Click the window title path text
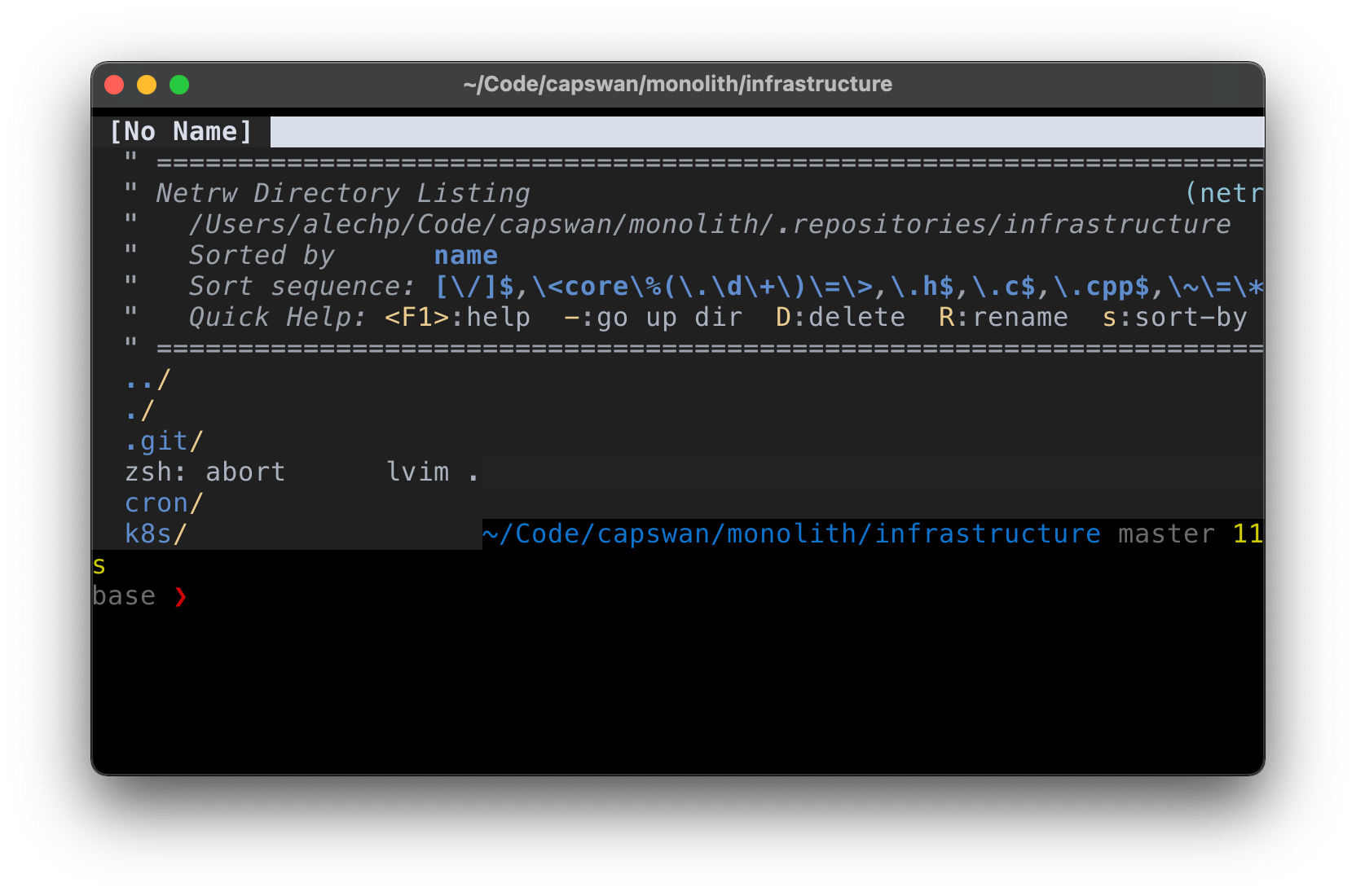Screen dimensions: 1356x896 point(677,84)
